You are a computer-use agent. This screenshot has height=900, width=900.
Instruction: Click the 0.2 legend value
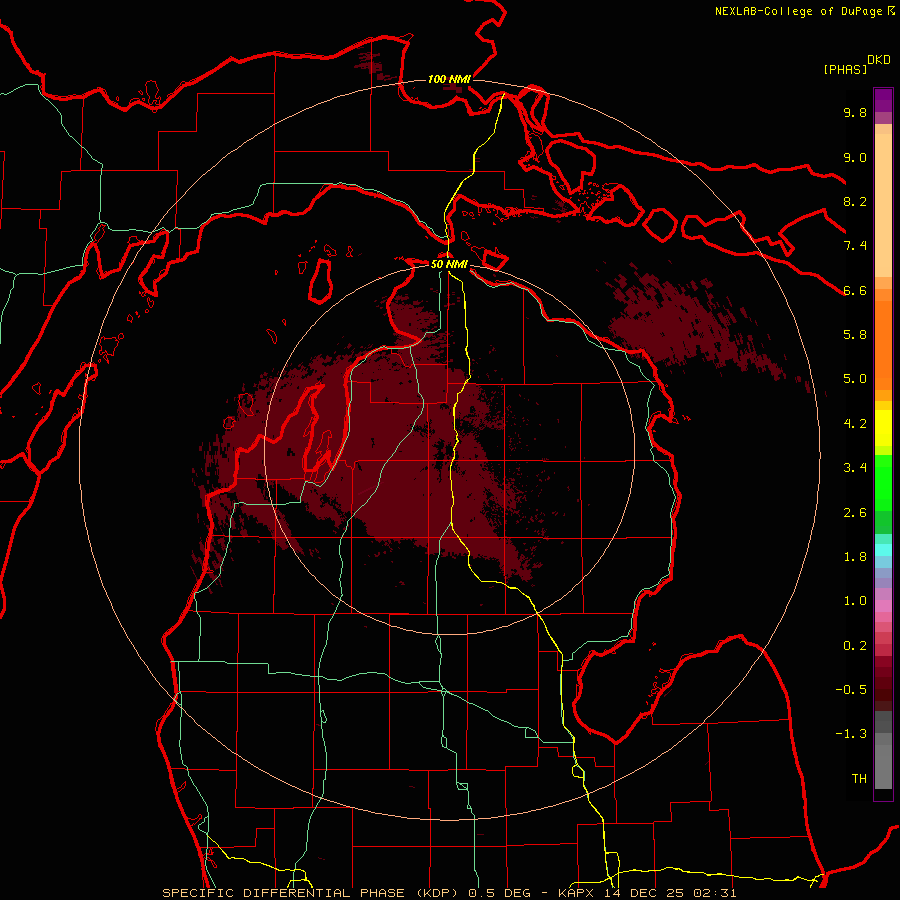[855, 646]
